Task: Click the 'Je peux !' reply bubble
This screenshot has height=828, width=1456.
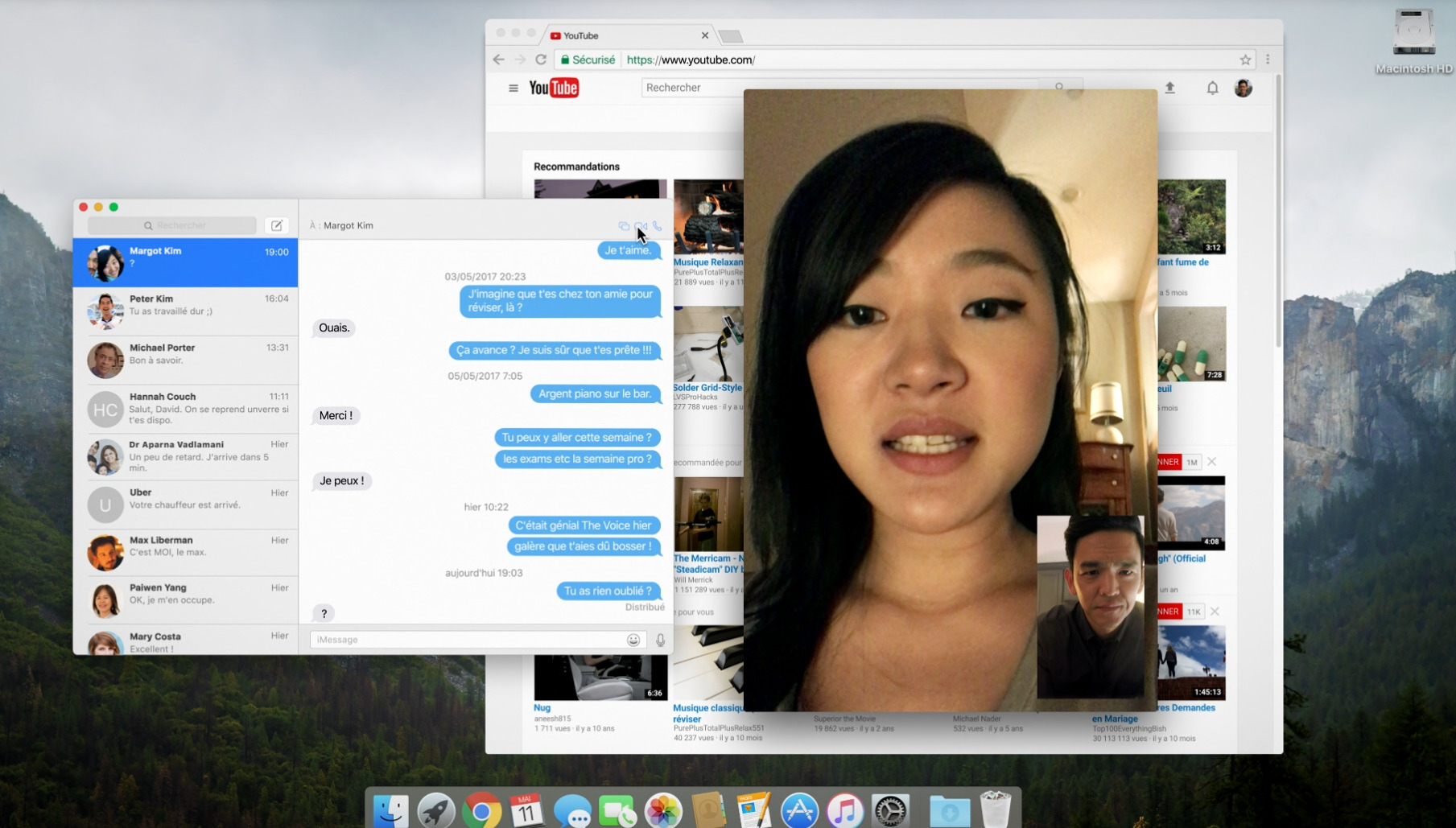Action: pyautogui.click(x=342, y=480)
